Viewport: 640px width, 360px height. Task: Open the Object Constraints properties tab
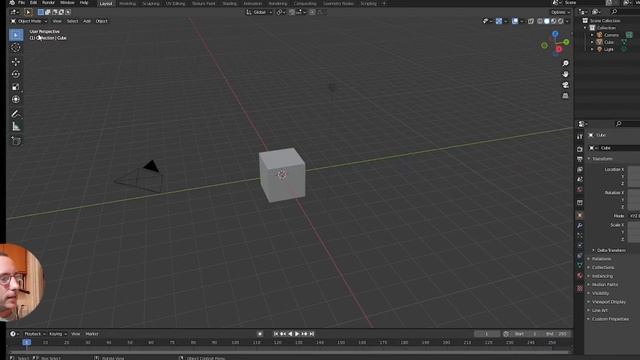pyautogui.click(x=580, y=256)
